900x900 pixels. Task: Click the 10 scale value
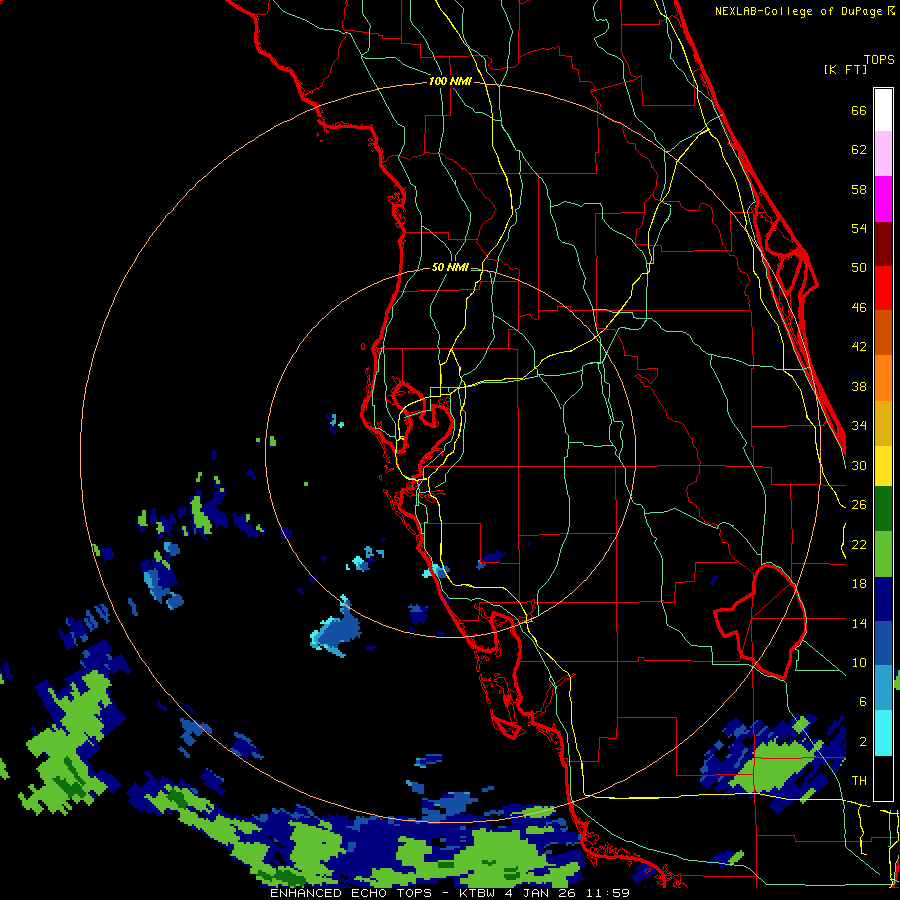point(859,663)
